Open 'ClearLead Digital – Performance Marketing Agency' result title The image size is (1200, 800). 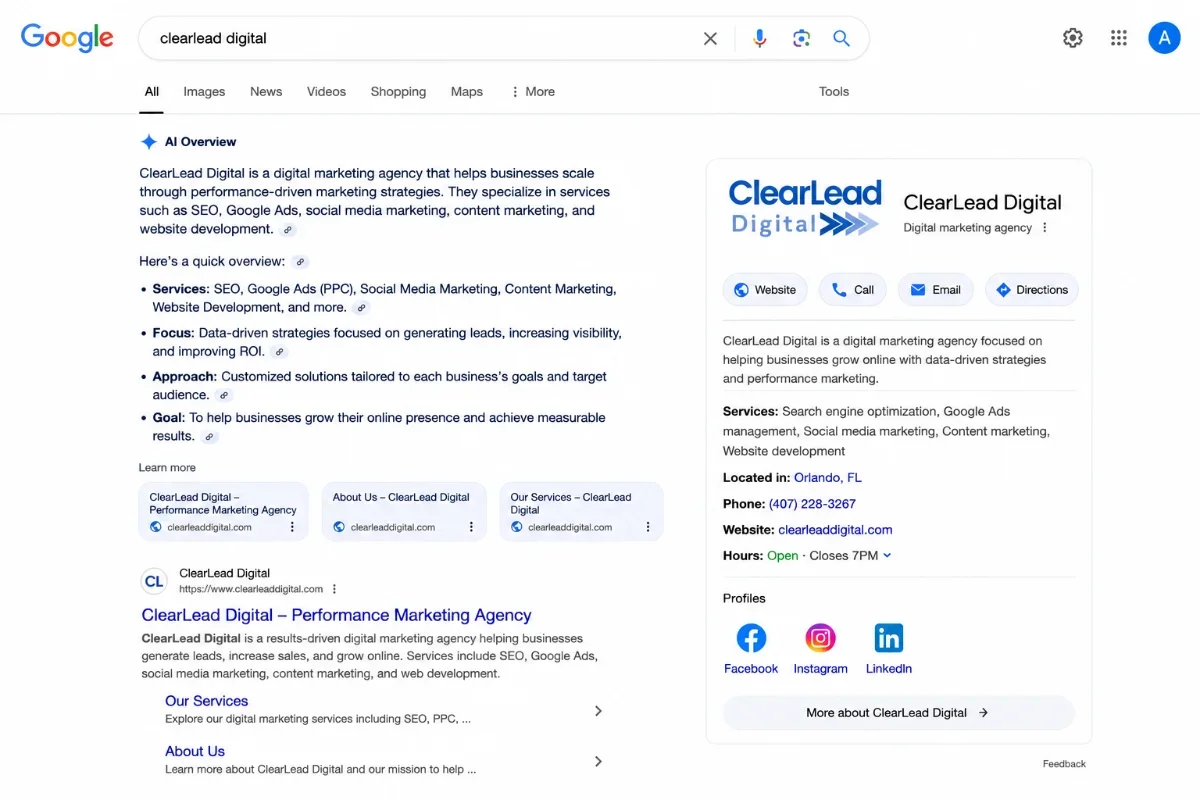337,615
